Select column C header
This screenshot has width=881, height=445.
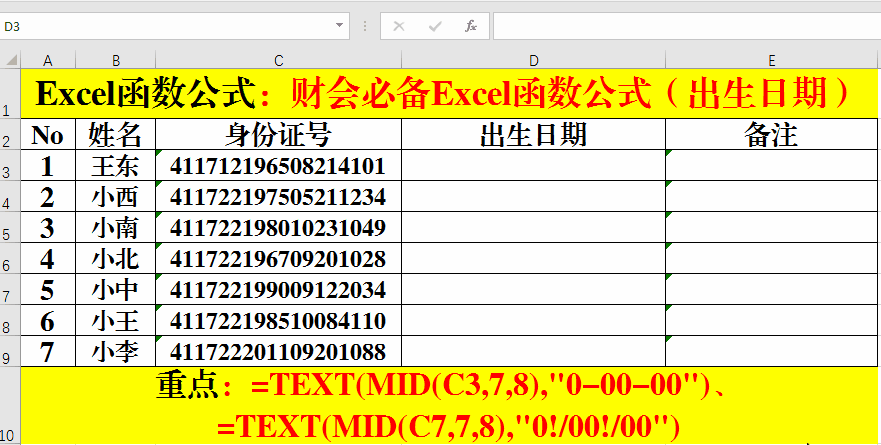[x=279, y=60]
